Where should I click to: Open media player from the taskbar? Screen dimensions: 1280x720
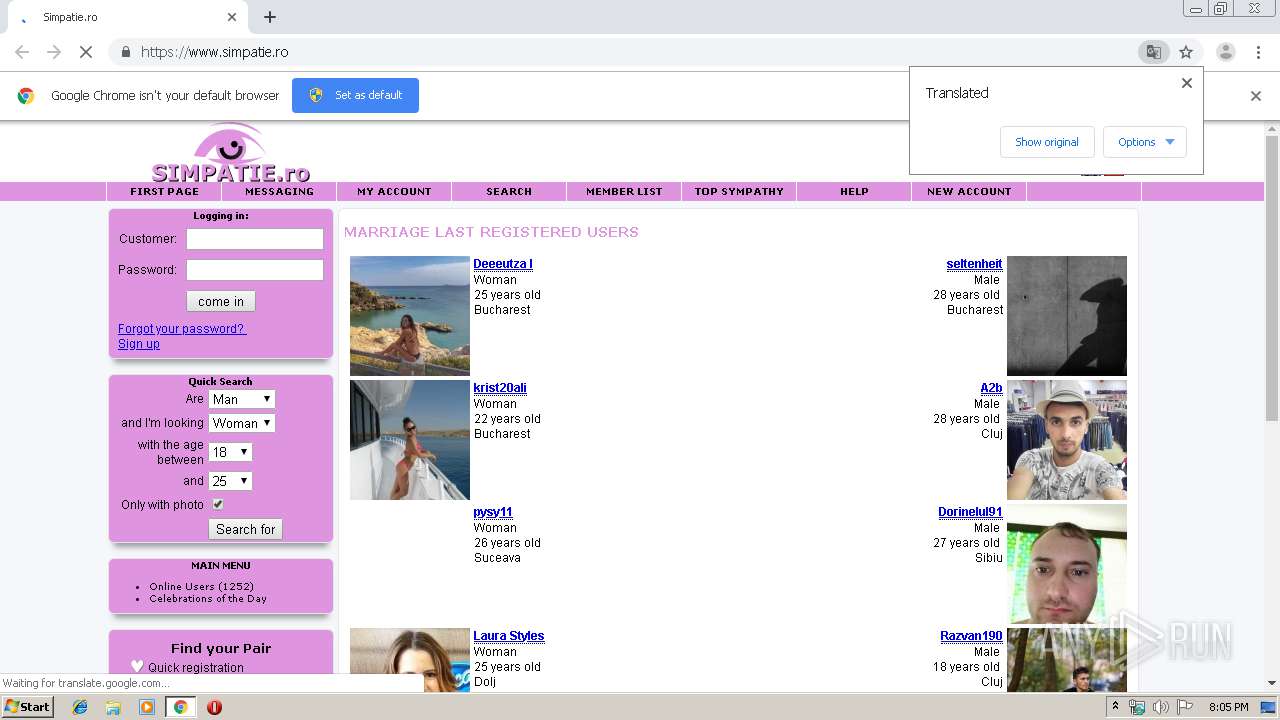click(147, 707)
